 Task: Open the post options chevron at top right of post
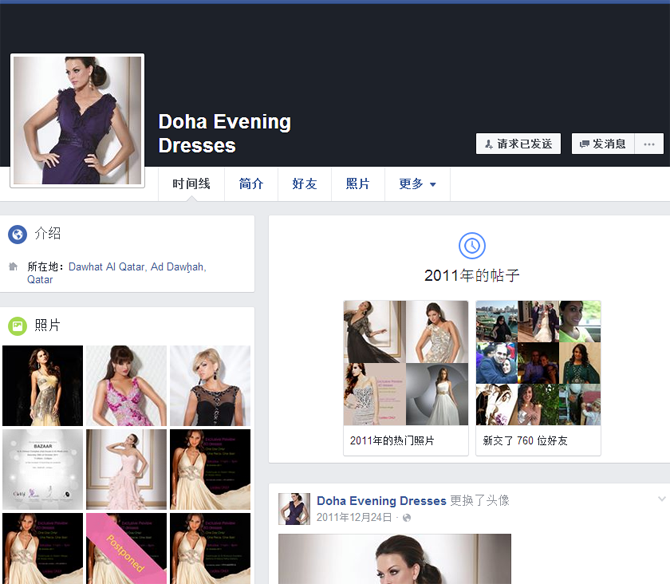(x=661, y=499)
